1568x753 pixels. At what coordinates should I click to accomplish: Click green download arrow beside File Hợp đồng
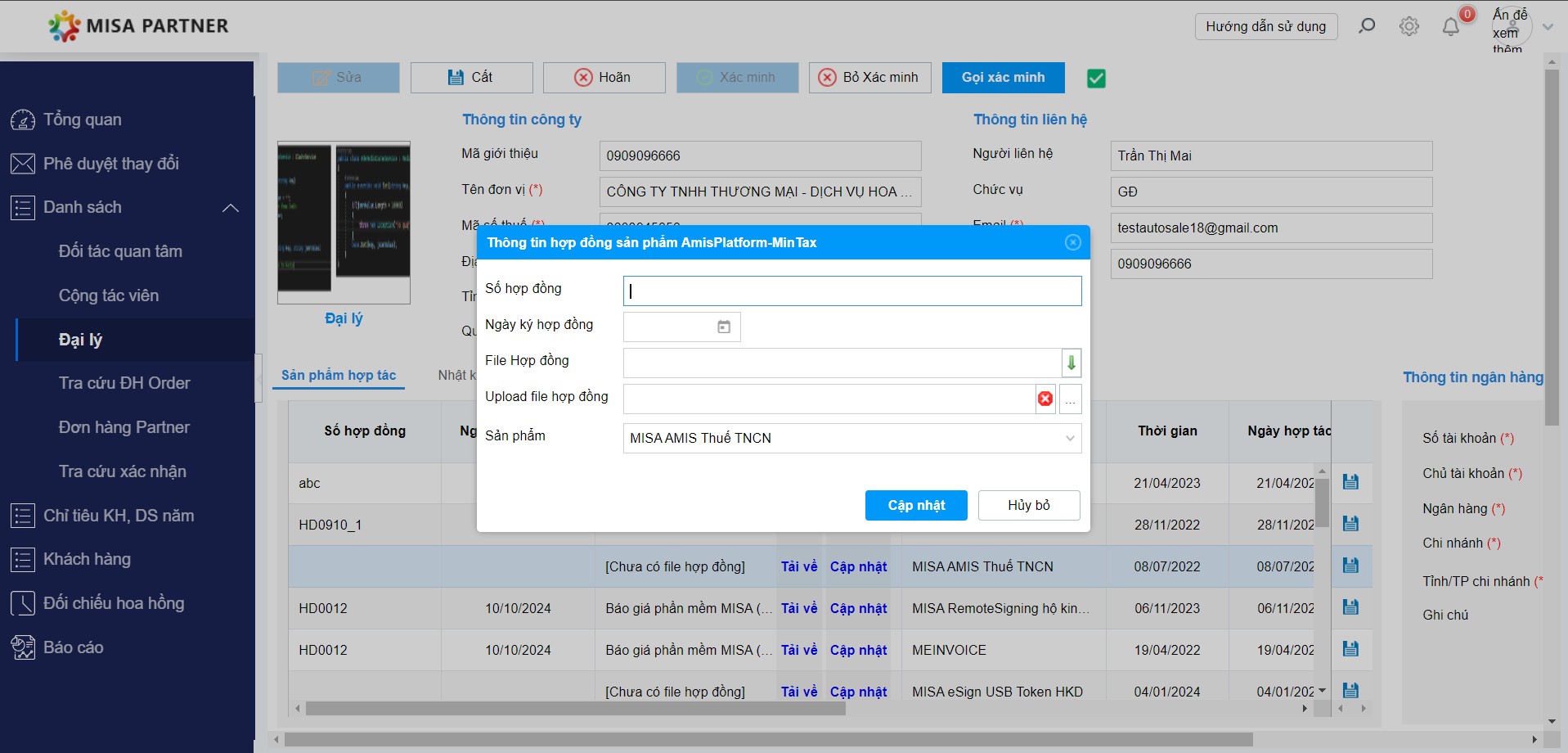[x=1071, y=363]
